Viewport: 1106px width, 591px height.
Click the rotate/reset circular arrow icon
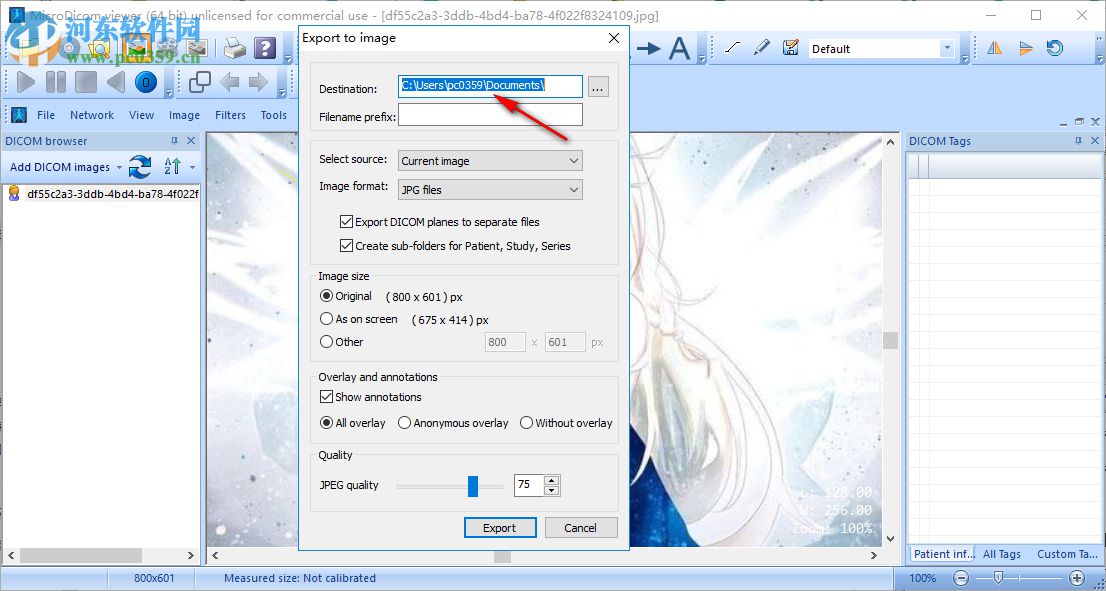coord(1055,48)
